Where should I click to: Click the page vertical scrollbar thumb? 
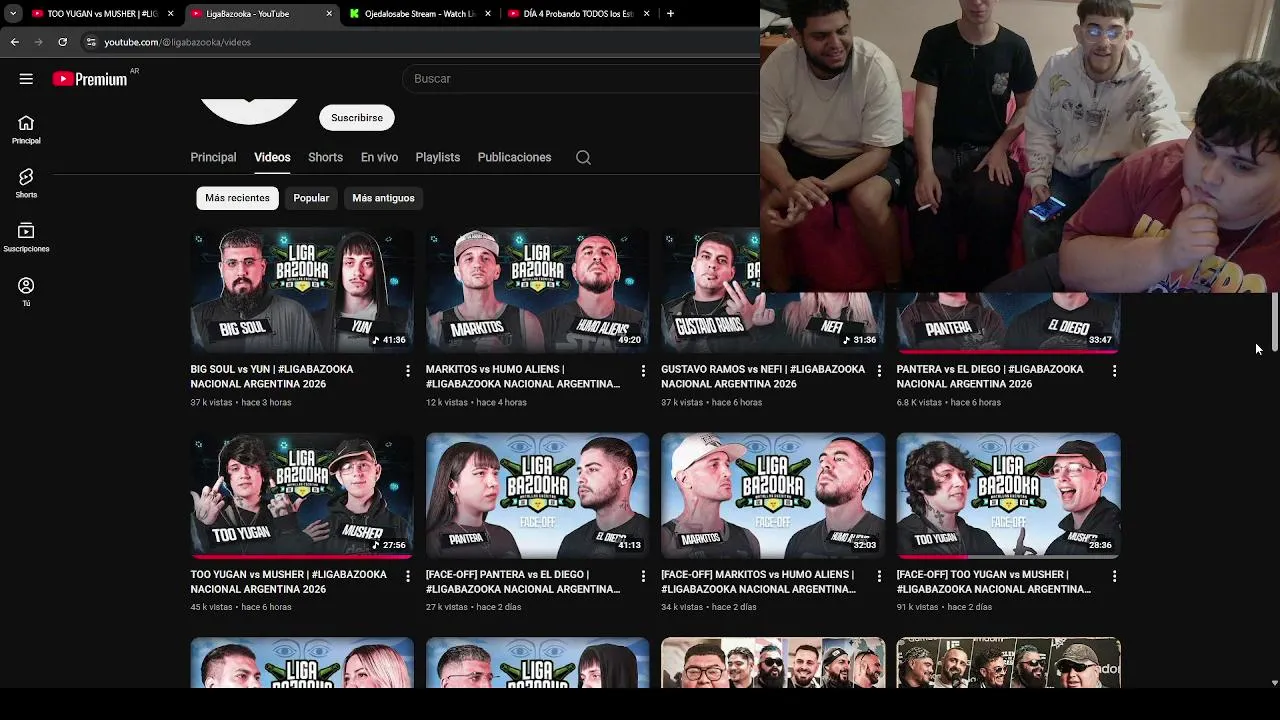point(1274,322)
